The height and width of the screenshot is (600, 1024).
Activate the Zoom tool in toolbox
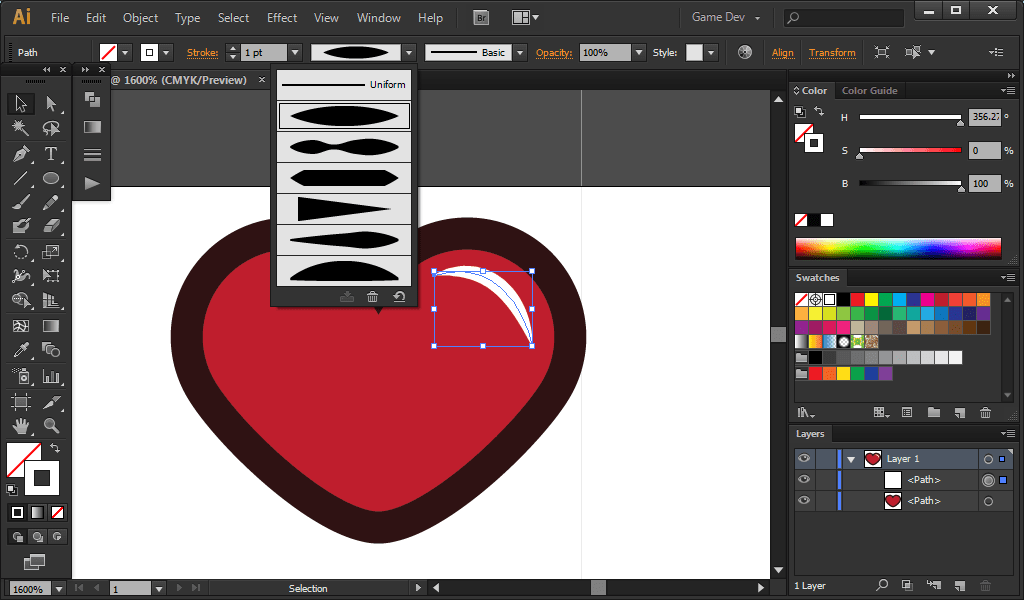pyautogui.click(x=51, y=426)
